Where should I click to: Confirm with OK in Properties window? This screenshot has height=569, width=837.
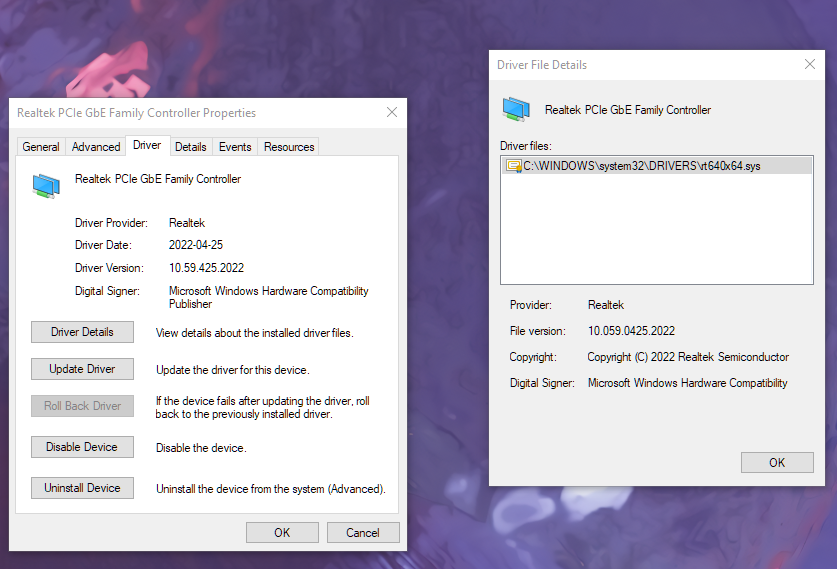pyautogui.click(x=282, y=532)
